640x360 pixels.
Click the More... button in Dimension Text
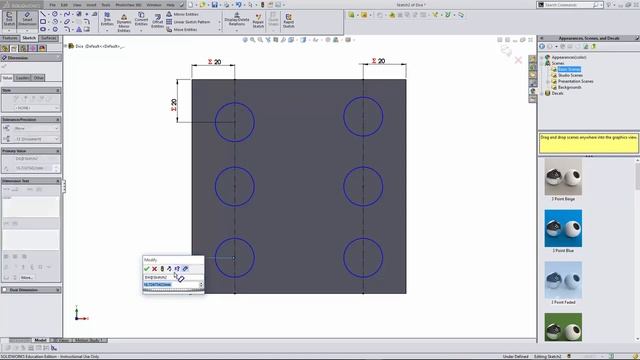coord(27,277)
